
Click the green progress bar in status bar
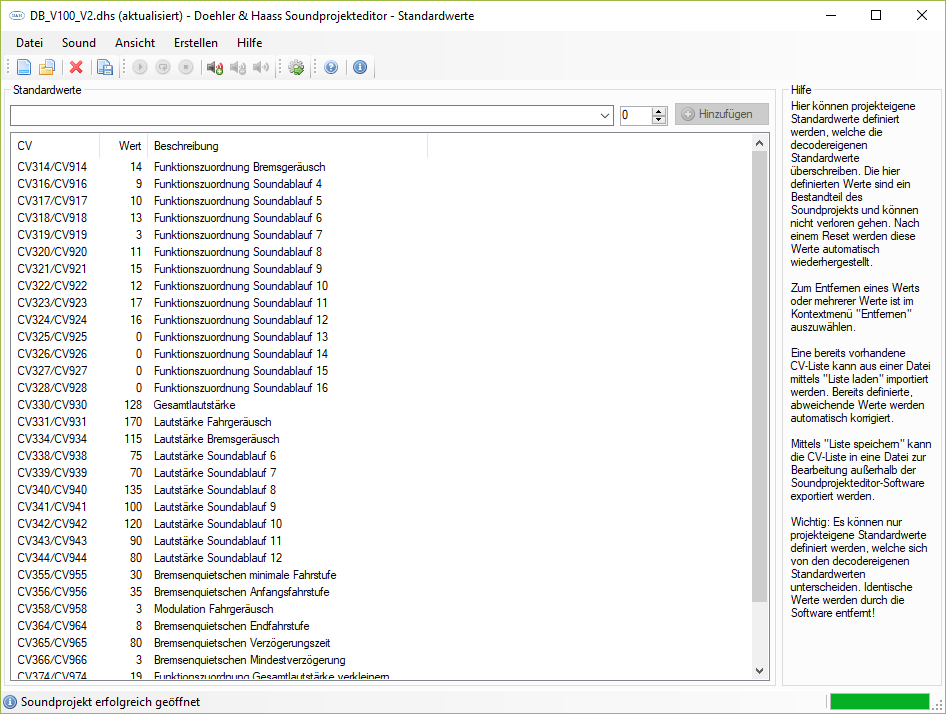tap(880, 701)
